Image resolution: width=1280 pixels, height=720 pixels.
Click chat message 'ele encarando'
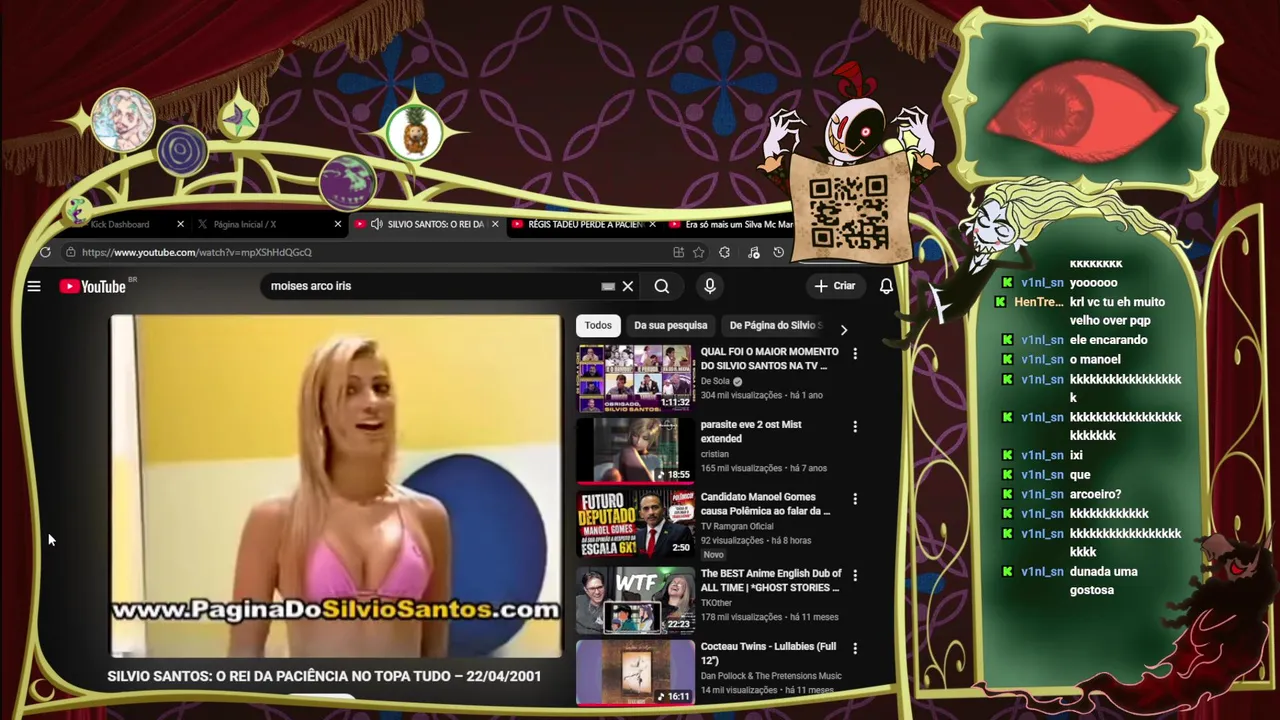(1108, 340)
